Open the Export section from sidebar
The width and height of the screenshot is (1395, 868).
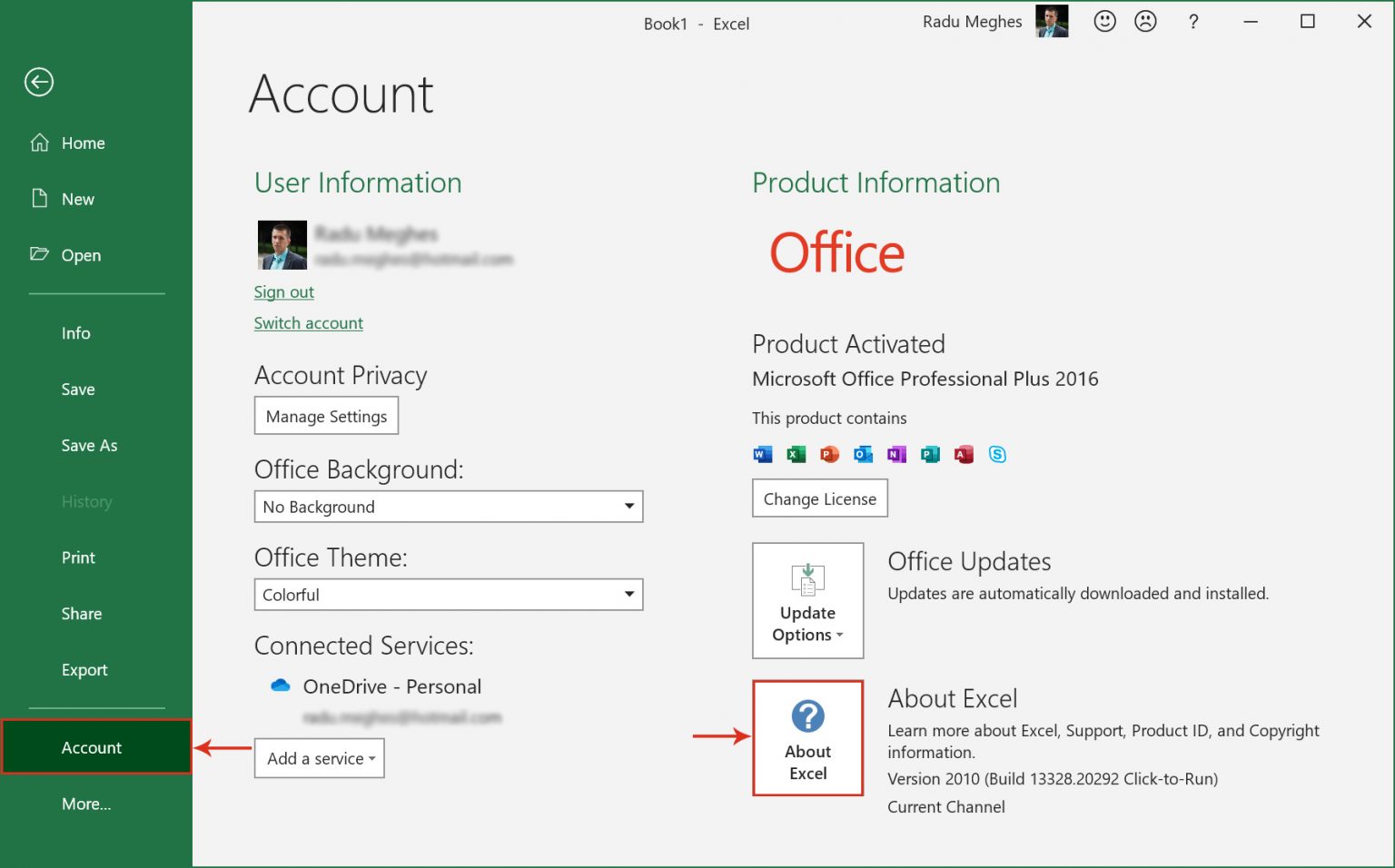click(x=84, y=669)
